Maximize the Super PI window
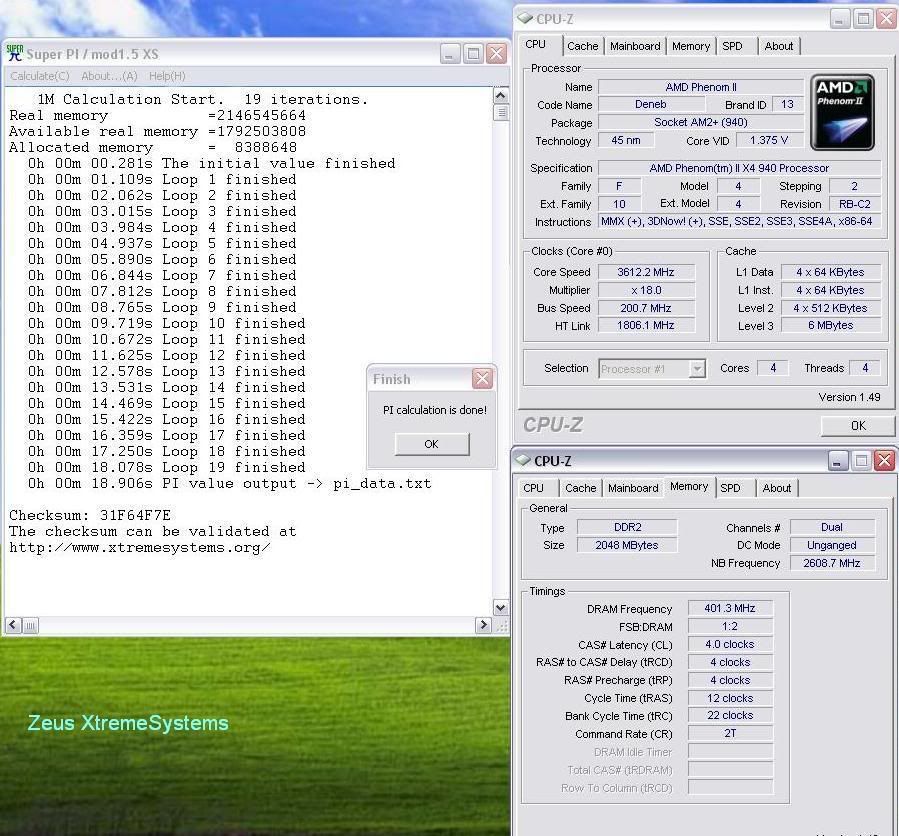The image size is (899, 836). 473,54
